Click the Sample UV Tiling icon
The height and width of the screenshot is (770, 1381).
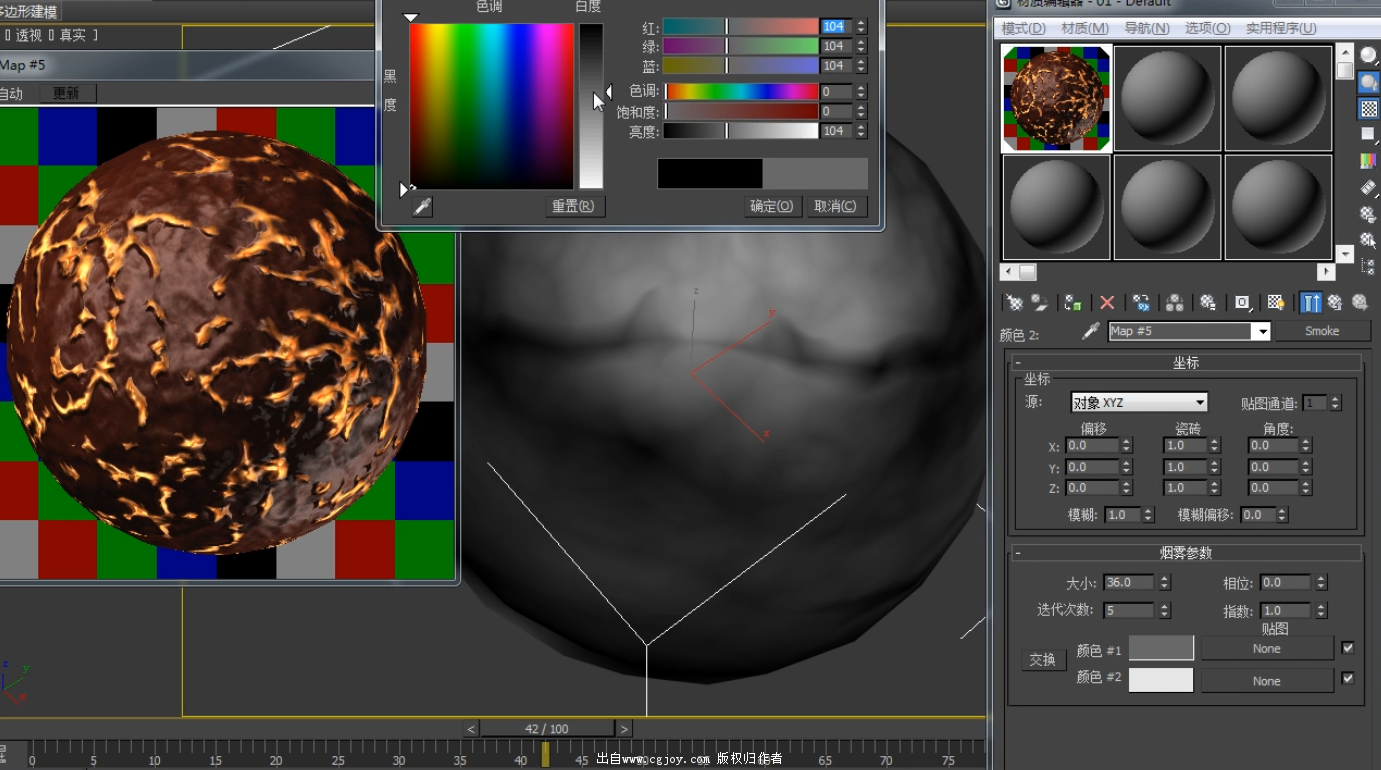(x=1368, y=135)
